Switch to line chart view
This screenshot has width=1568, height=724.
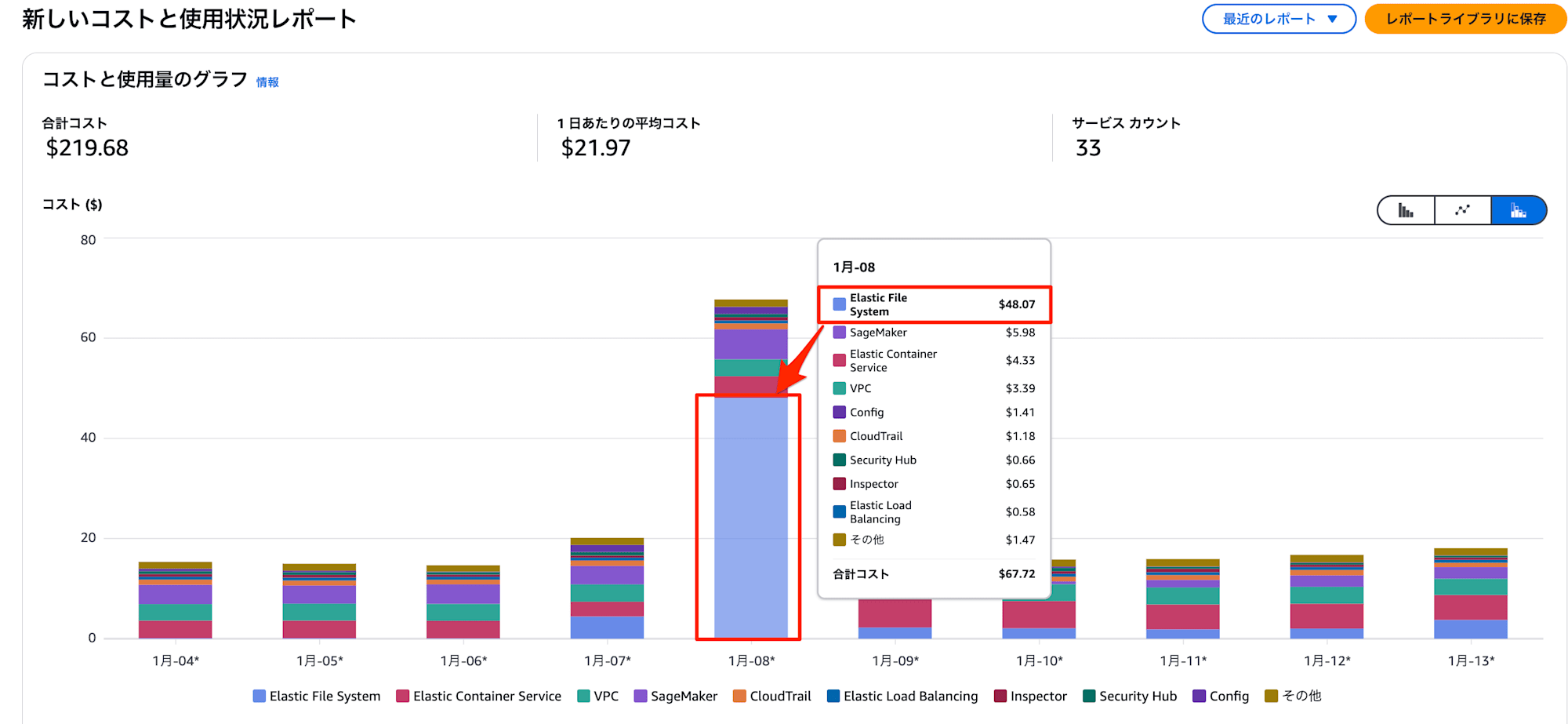1463,210
